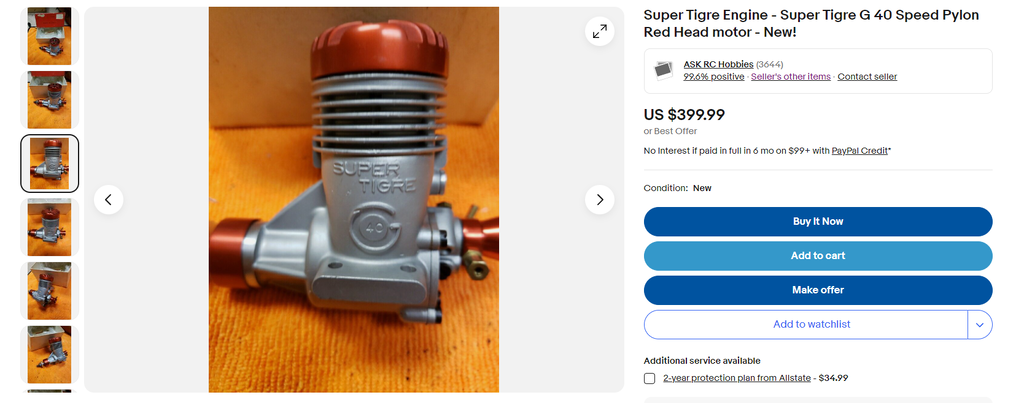View Seller's other items
This screenshot has width=1024, height=403.
(791, 76)
